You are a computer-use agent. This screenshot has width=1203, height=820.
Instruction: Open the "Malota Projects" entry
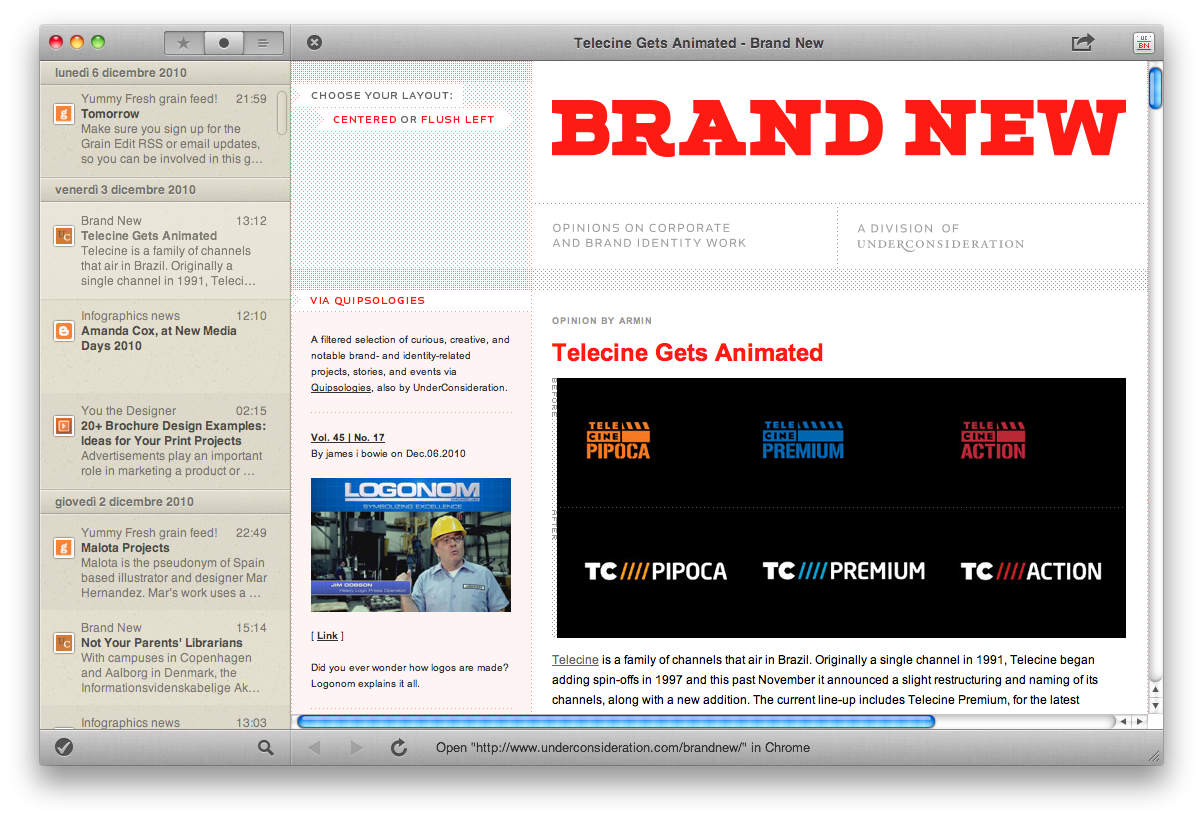[165, 563]
